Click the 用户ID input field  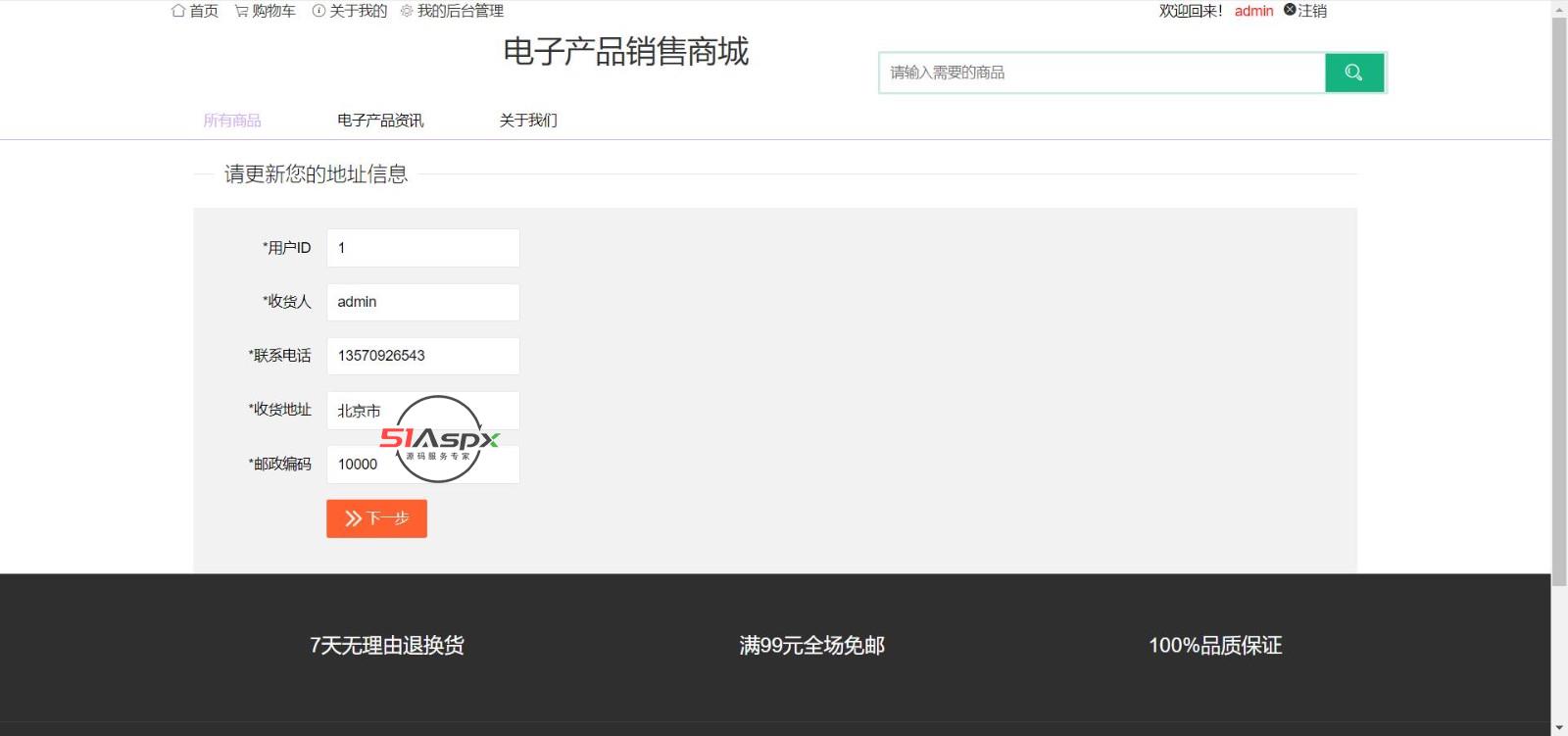[x=423, y=248]
